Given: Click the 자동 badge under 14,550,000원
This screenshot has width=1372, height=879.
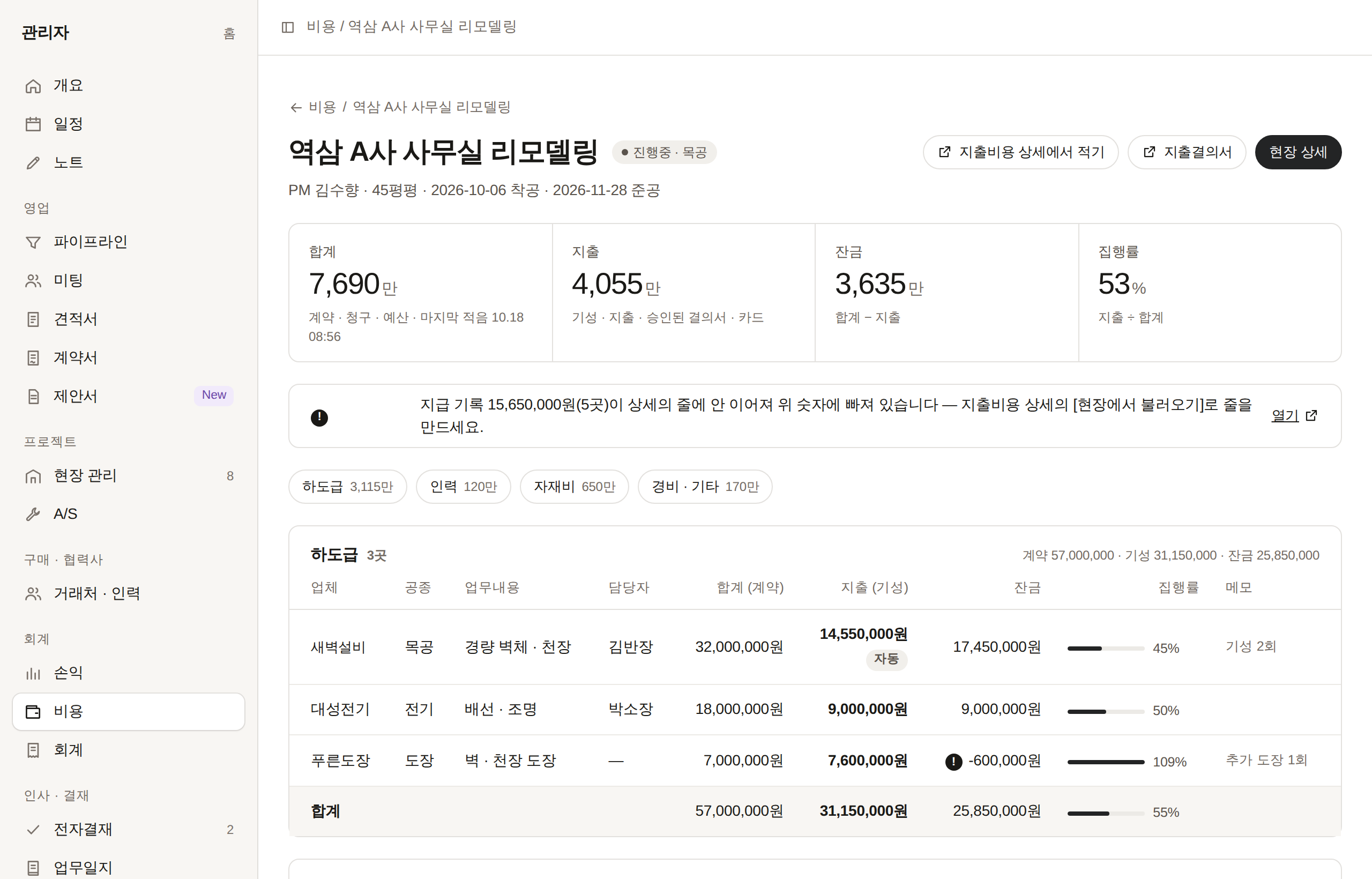Looking at the screenshot, I should point(886,659).
